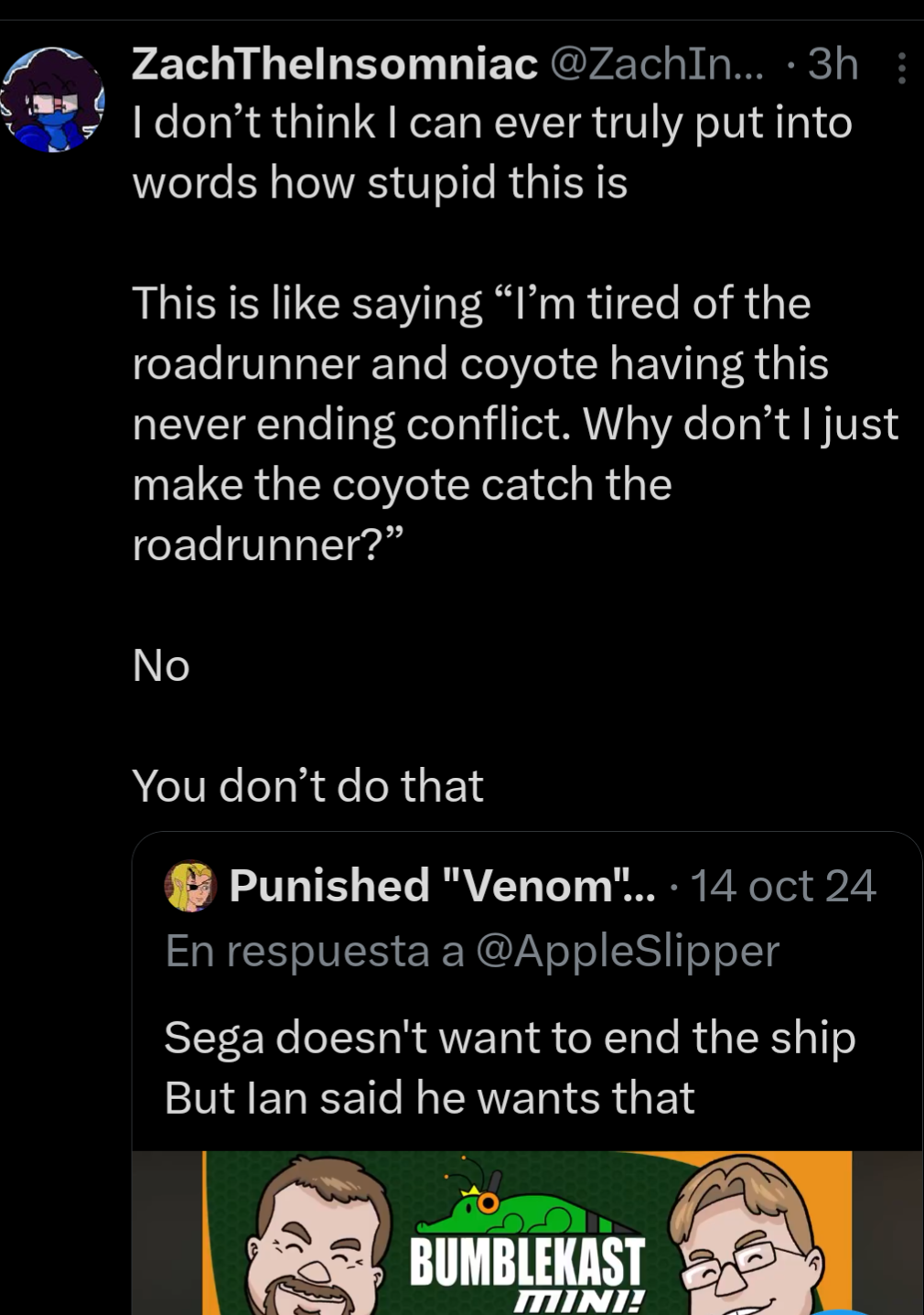Tap the "But Ian said he wants that" line

point(429,1097)
